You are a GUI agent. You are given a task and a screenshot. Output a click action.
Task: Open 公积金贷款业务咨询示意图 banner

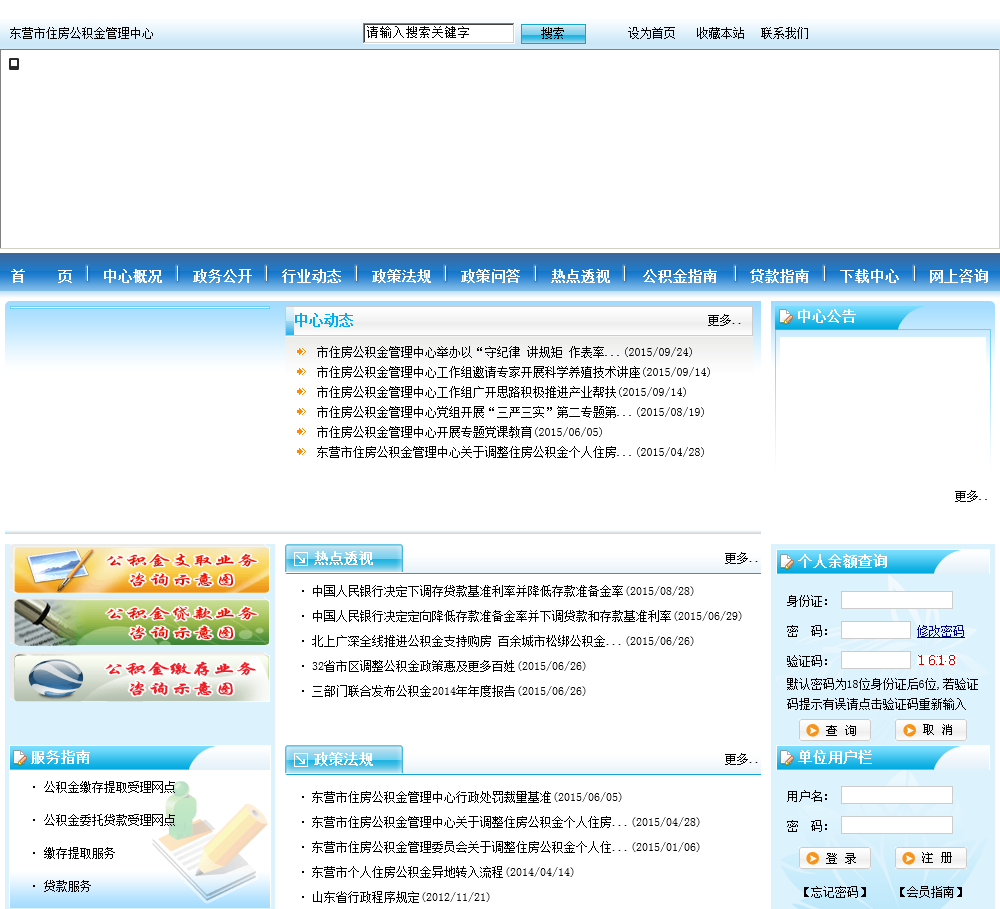[142, 623]
